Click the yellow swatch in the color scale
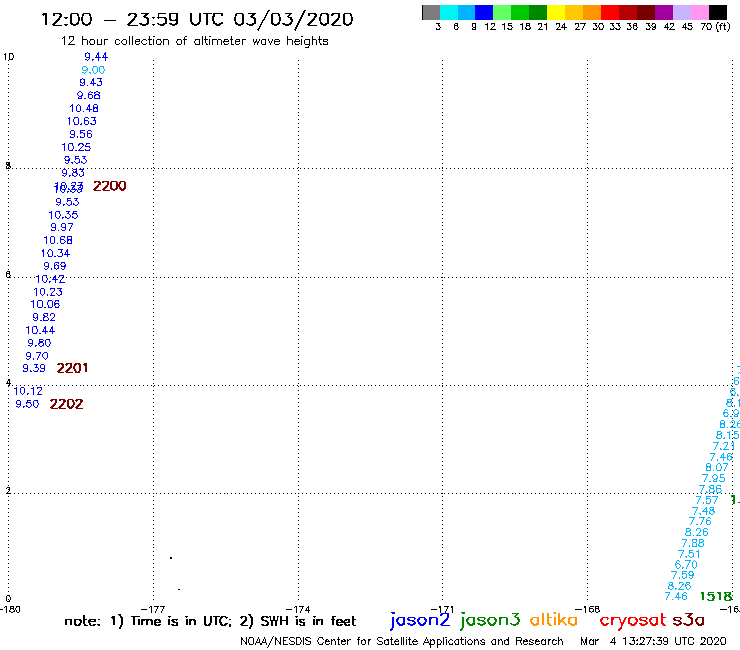Image resolution: width=740 pixels, height=650 pixels. pos(556,12)
